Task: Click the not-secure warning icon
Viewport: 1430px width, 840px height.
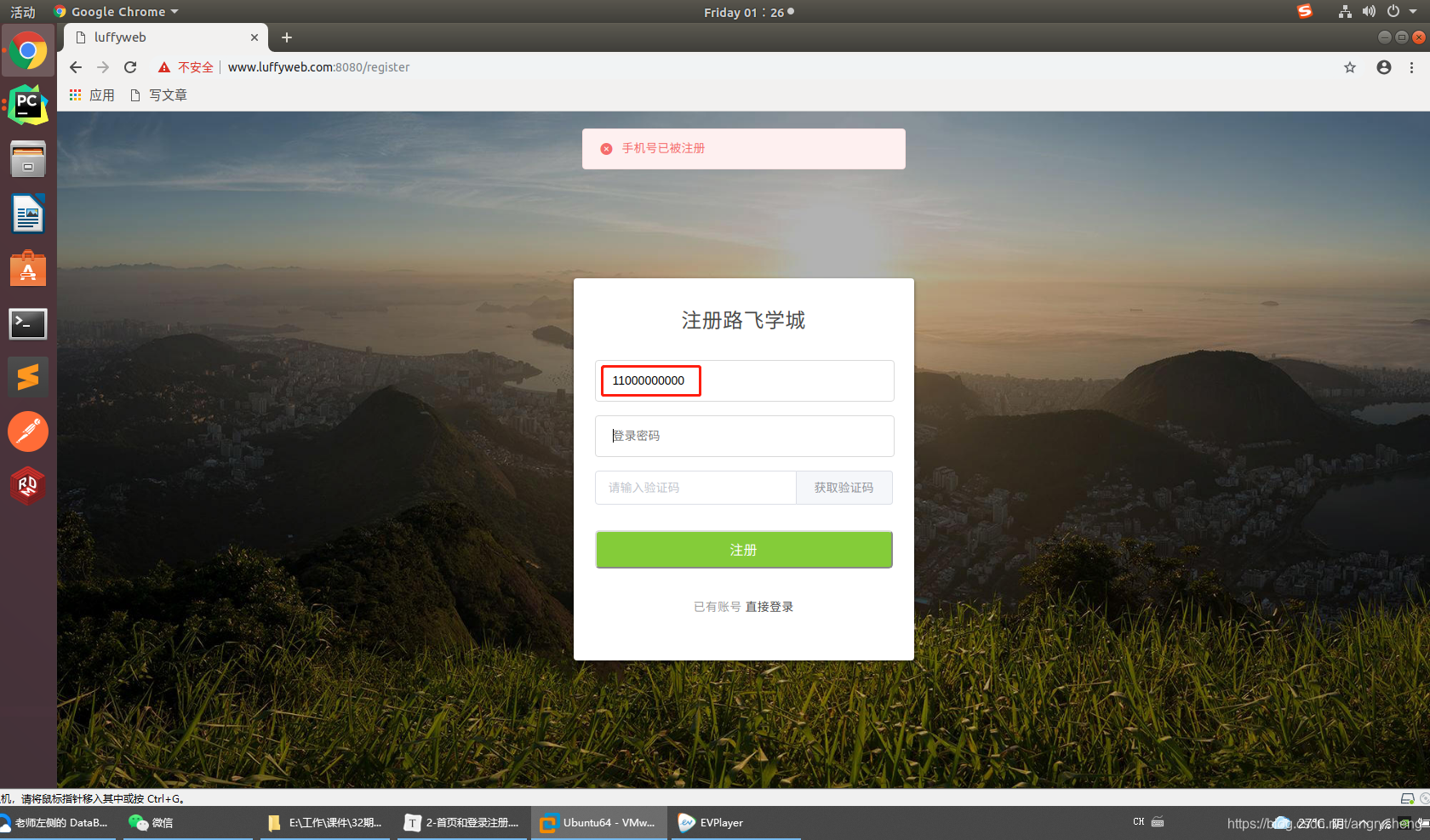Action: click(164, 67)
